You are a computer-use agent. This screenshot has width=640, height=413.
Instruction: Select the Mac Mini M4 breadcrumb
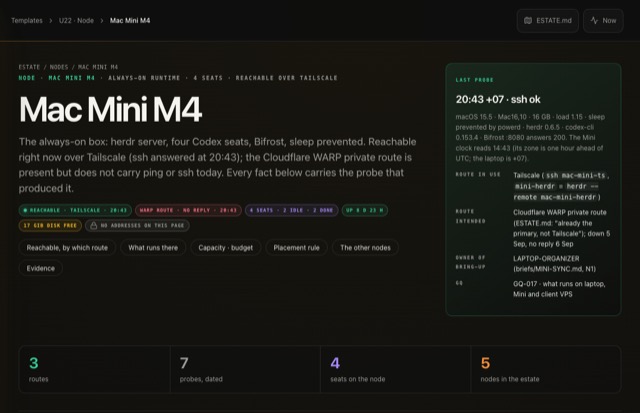pos(130,20)
